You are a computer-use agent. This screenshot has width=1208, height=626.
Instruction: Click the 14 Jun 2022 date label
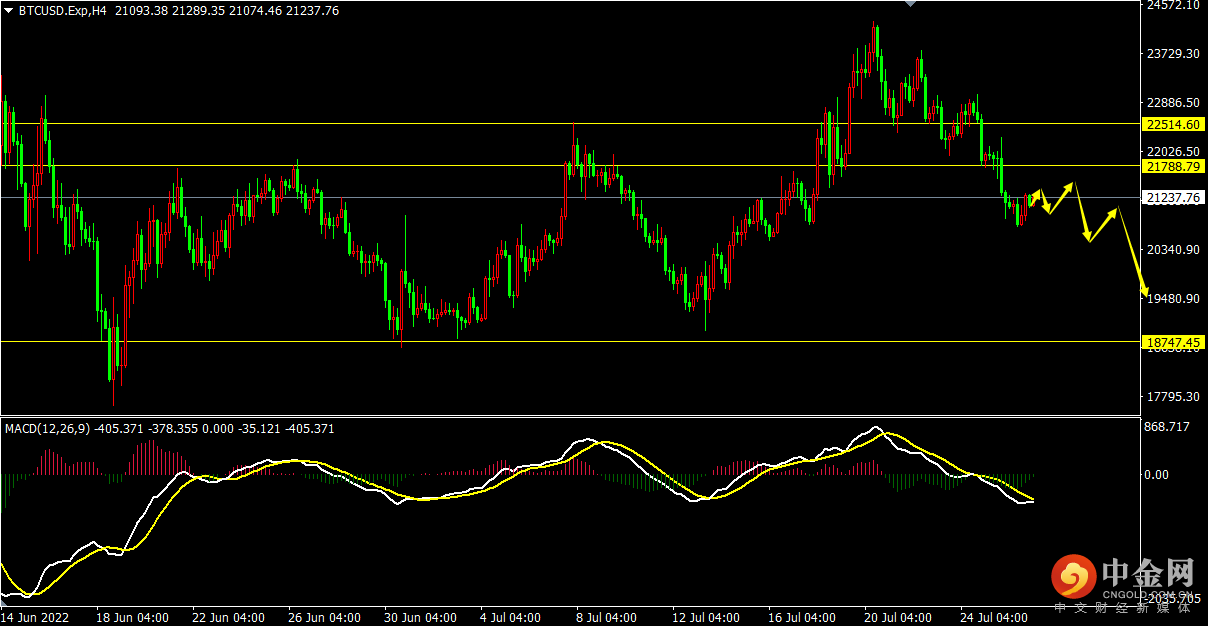pyautogui.click(x=37, y=617)
